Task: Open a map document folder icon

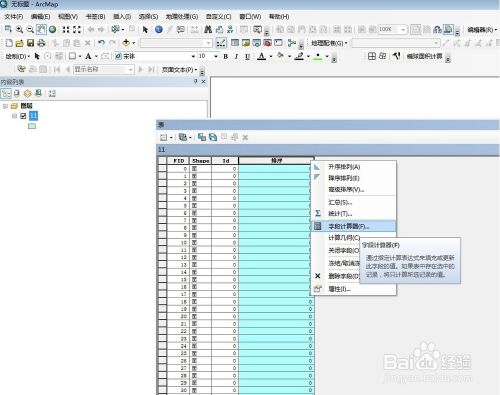Action: pos(20,43)
